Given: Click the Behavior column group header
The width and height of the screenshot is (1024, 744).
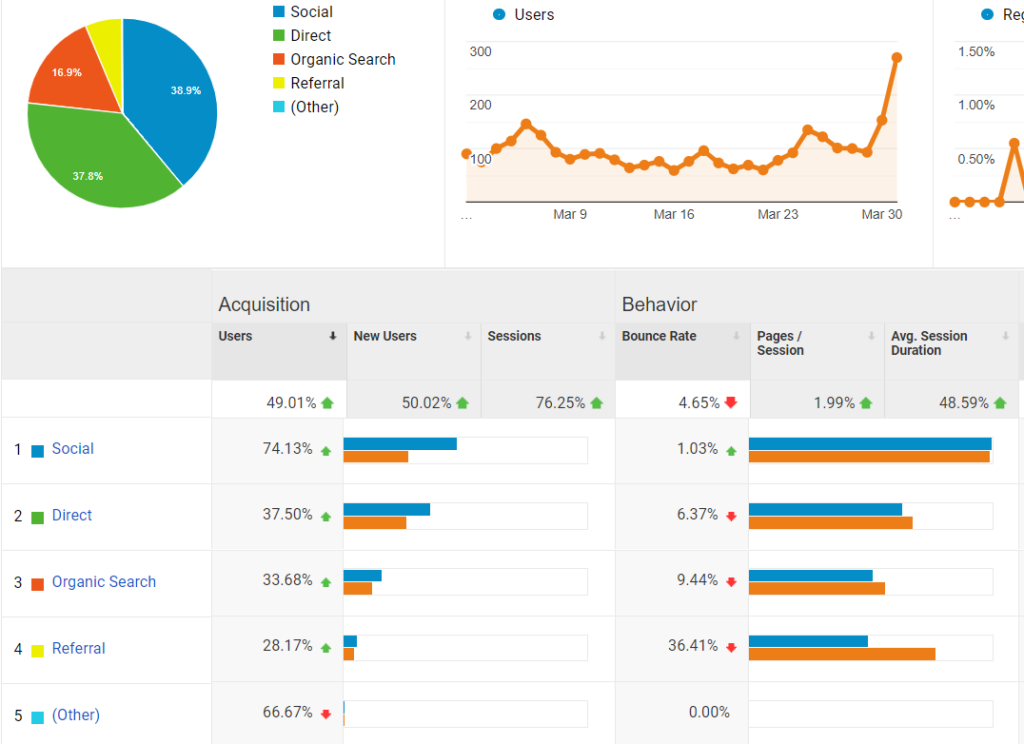Looking at the screenshot, I should pyautogui.click(x=659, y=305).
